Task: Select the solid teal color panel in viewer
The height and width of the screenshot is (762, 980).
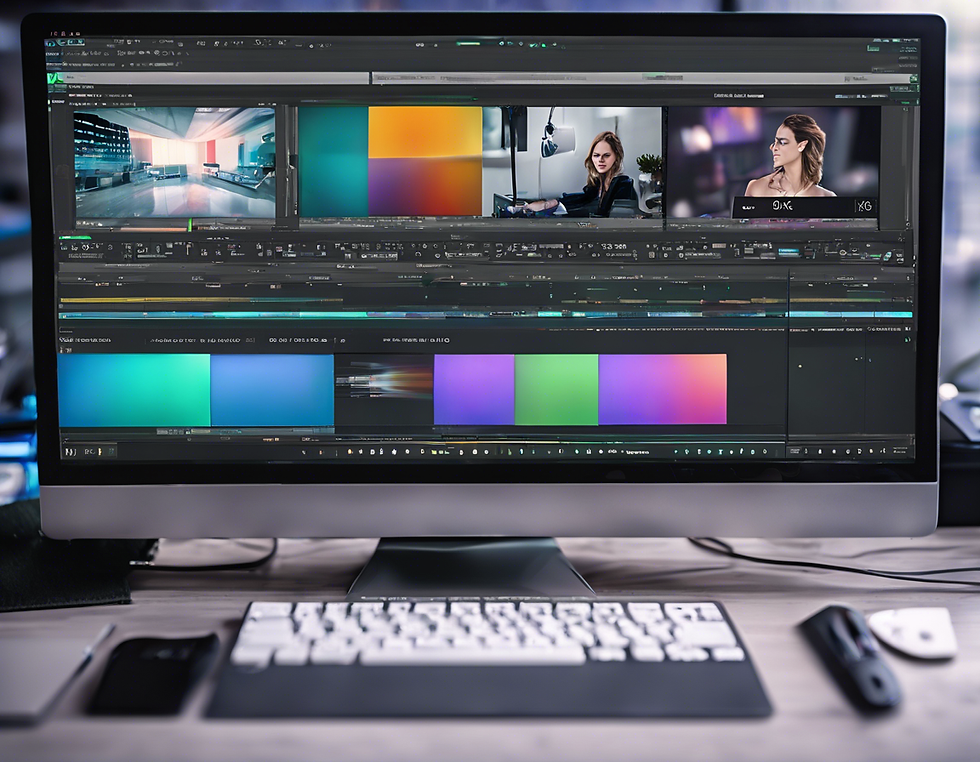Action: [x=334, y=161]
